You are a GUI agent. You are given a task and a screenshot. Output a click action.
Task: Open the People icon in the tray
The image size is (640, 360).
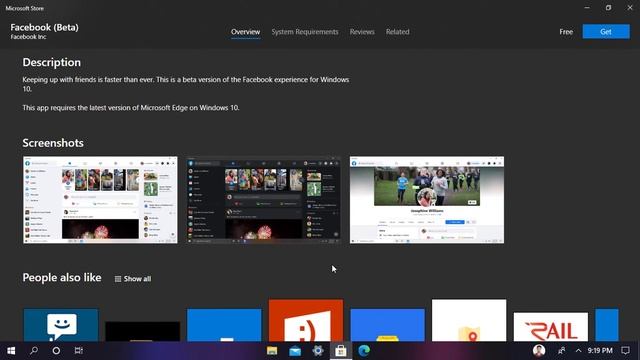562,351
